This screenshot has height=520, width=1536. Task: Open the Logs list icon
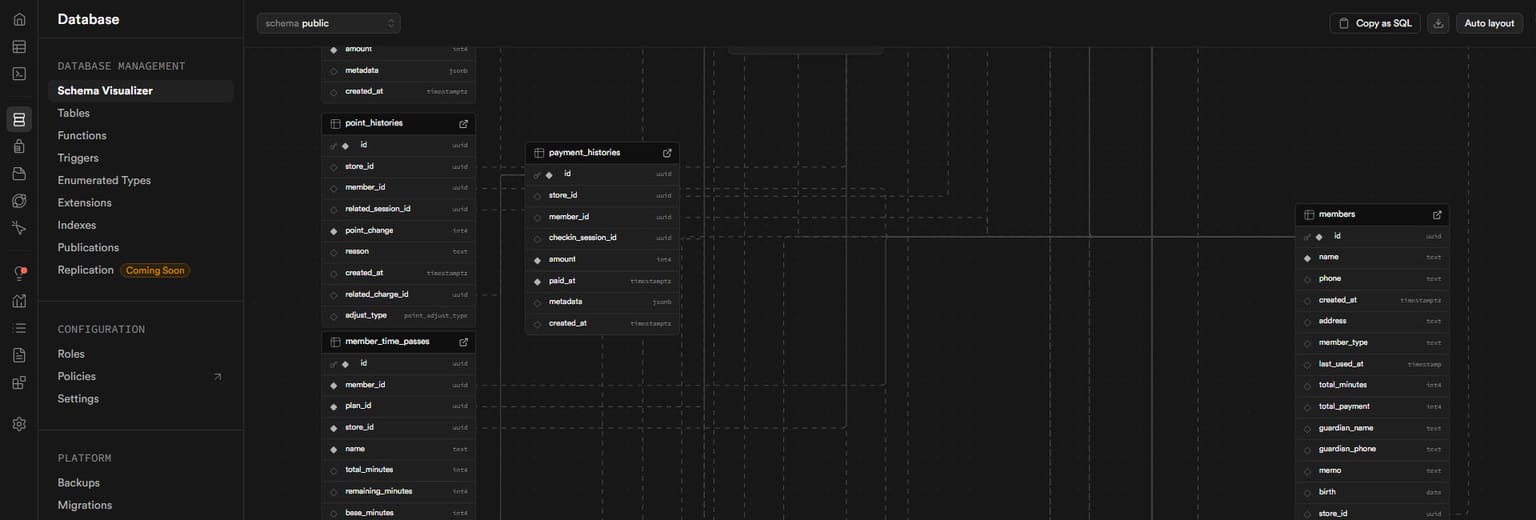click(19, 328)
